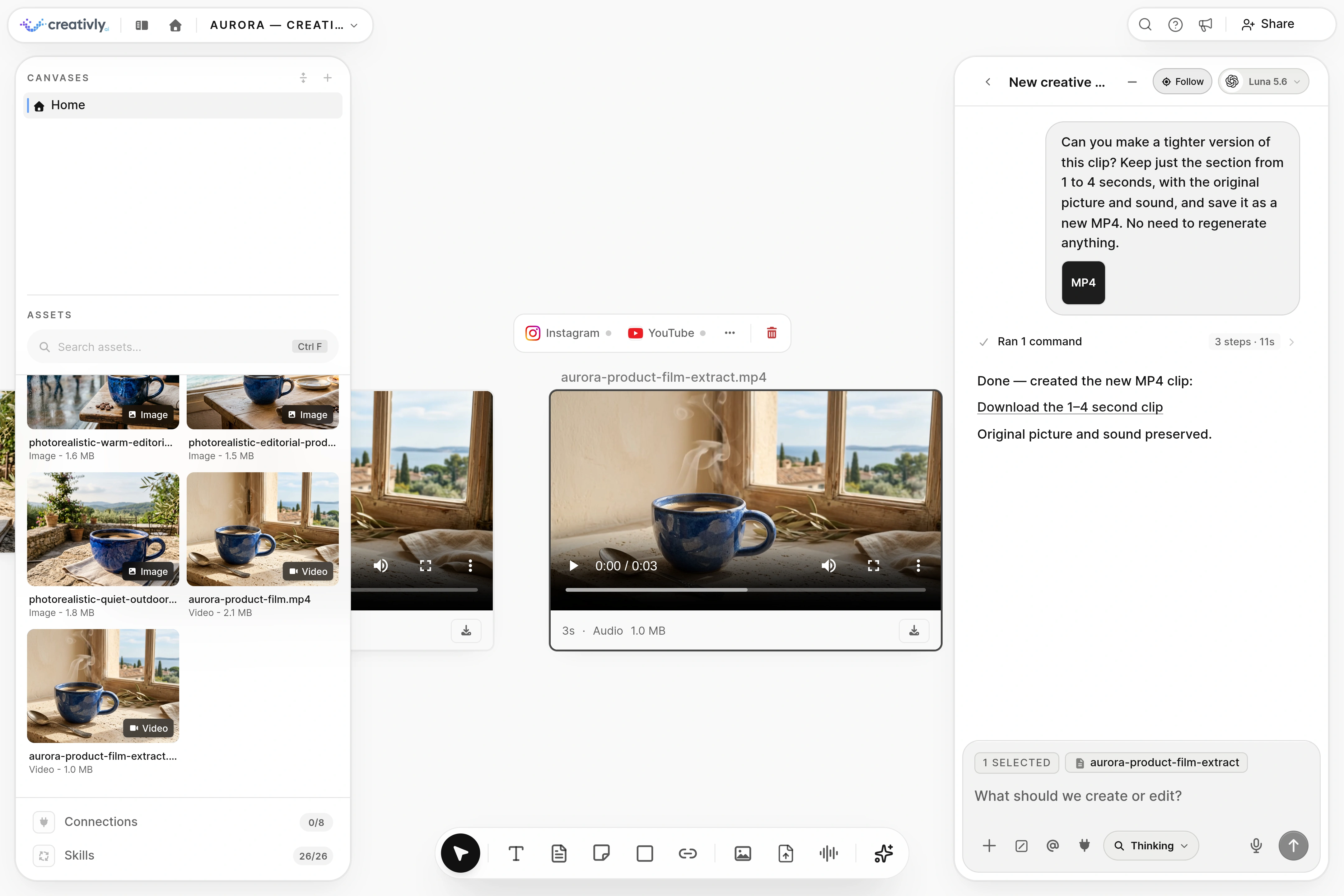Go to home via house icon
This screenshot has height=896, width=1344.
pos(175,25)
